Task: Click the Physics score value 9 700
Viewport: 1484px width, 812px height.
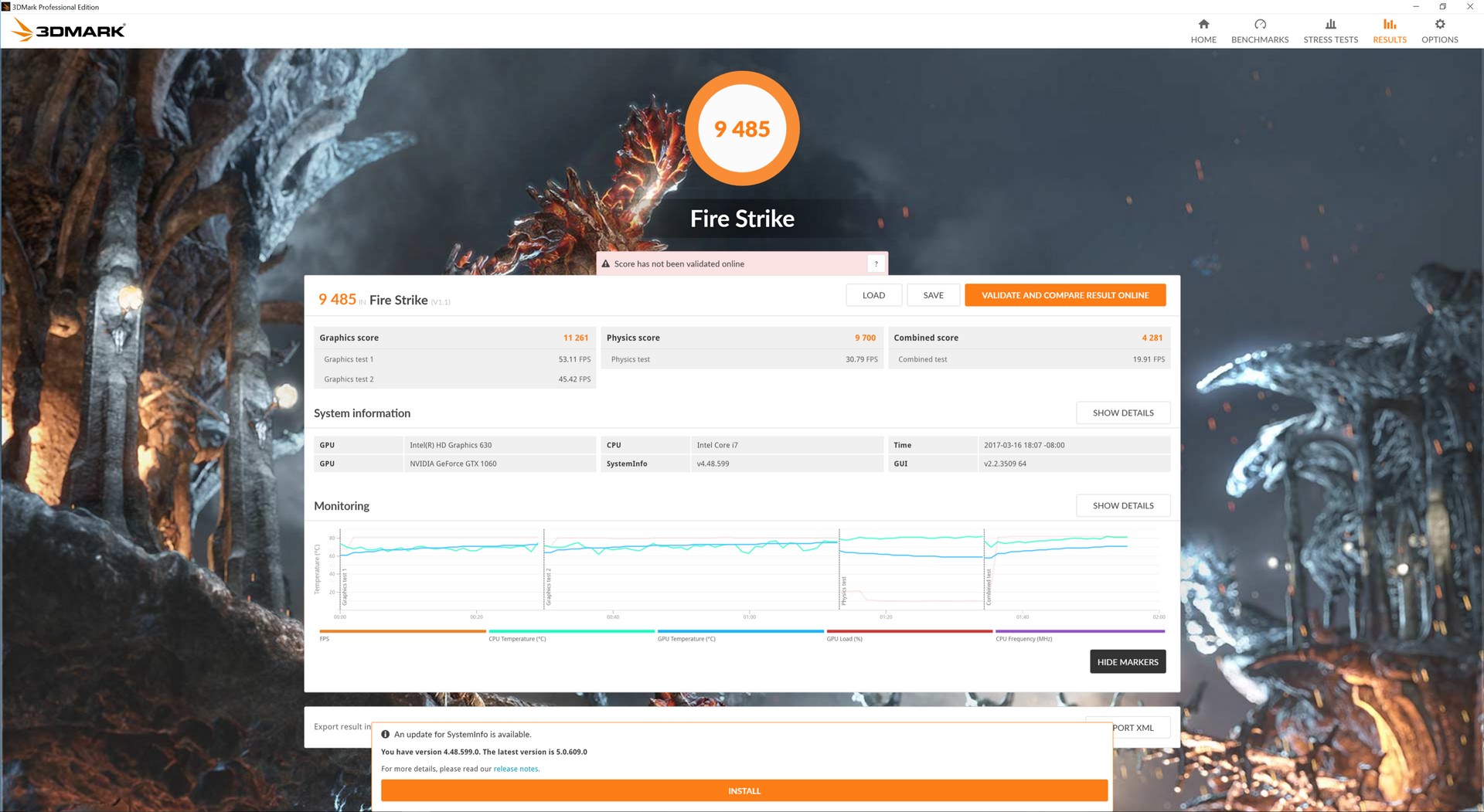Action: [x=865, y=338]
